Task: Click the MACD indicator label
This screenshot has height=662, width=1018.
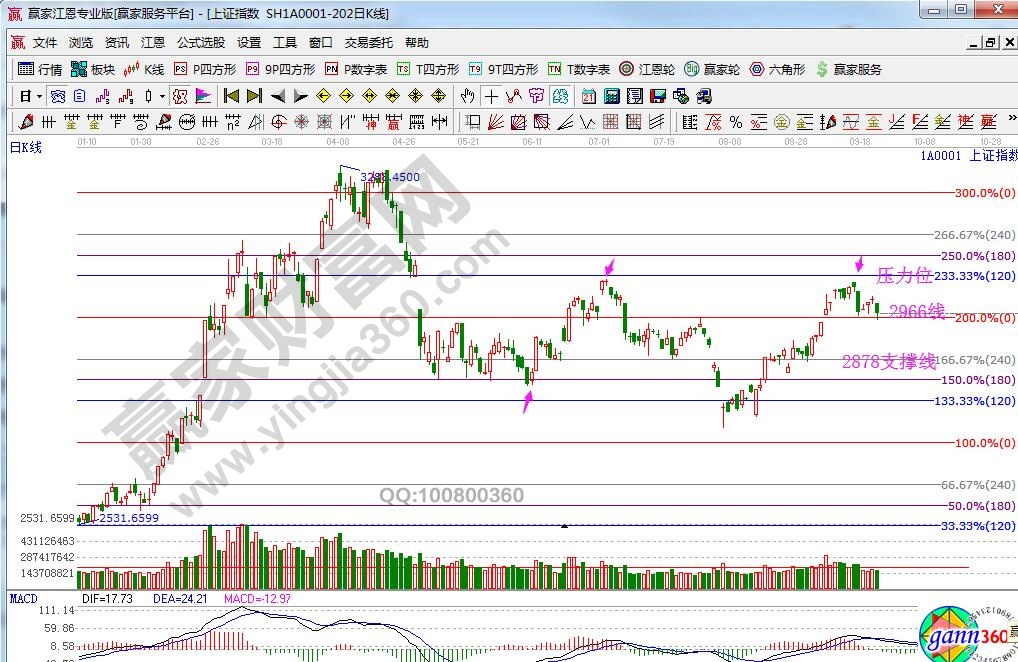Action: pyautogui.click(x=24, y=598)
